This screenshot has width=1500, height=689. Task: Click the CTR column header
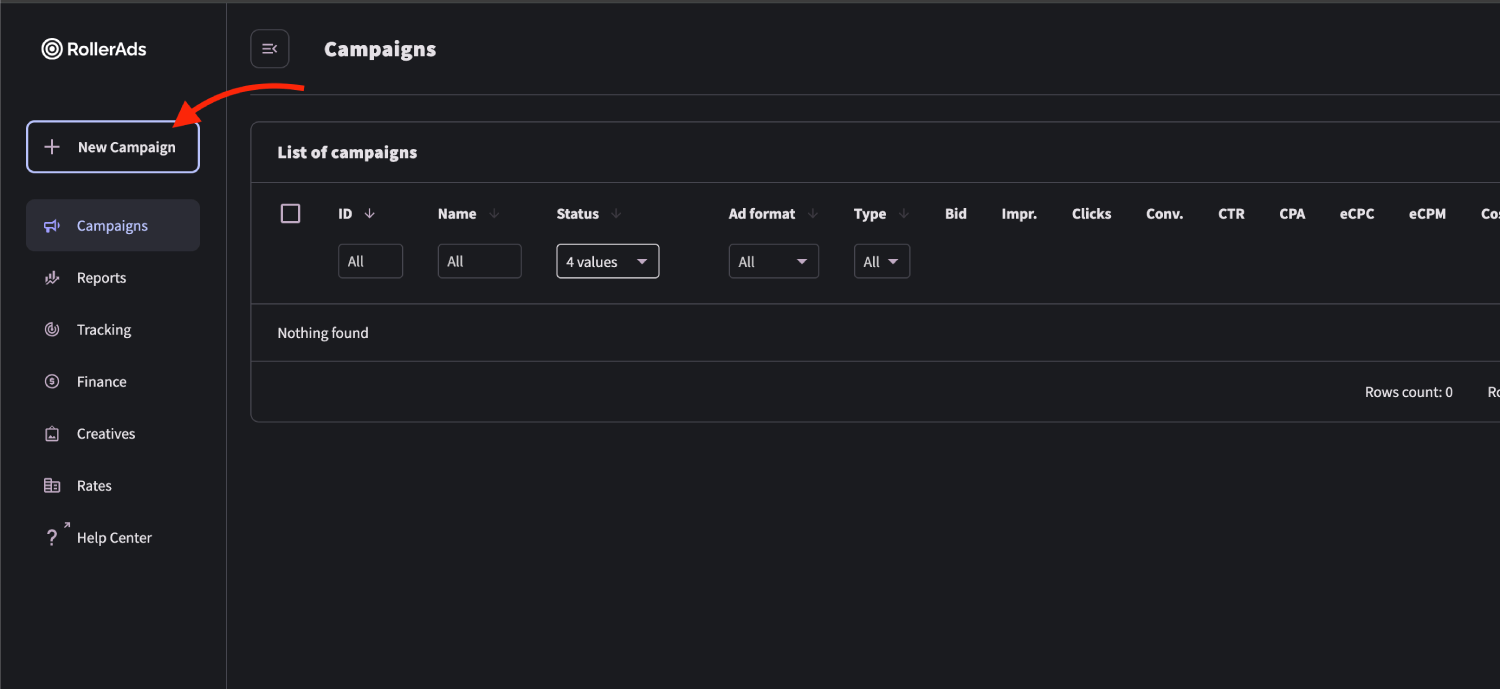(x=1231, y=214)
